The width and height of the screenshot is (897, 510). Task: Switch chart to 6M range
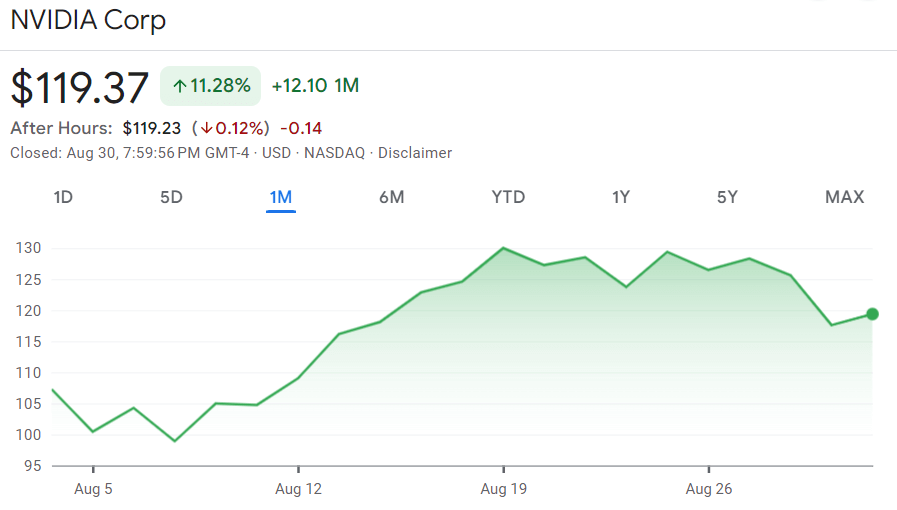click(392, 197)
